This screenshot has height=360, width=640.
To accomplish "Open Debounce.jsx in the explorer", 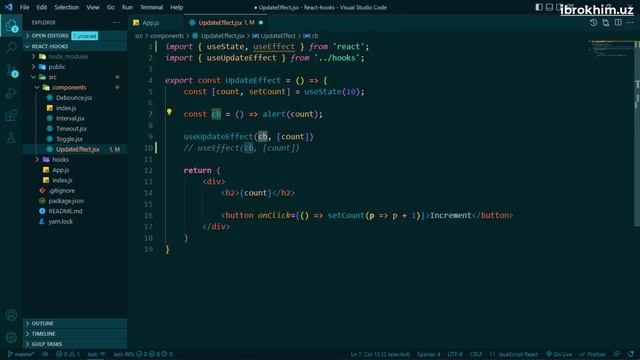I will point(74,98).
